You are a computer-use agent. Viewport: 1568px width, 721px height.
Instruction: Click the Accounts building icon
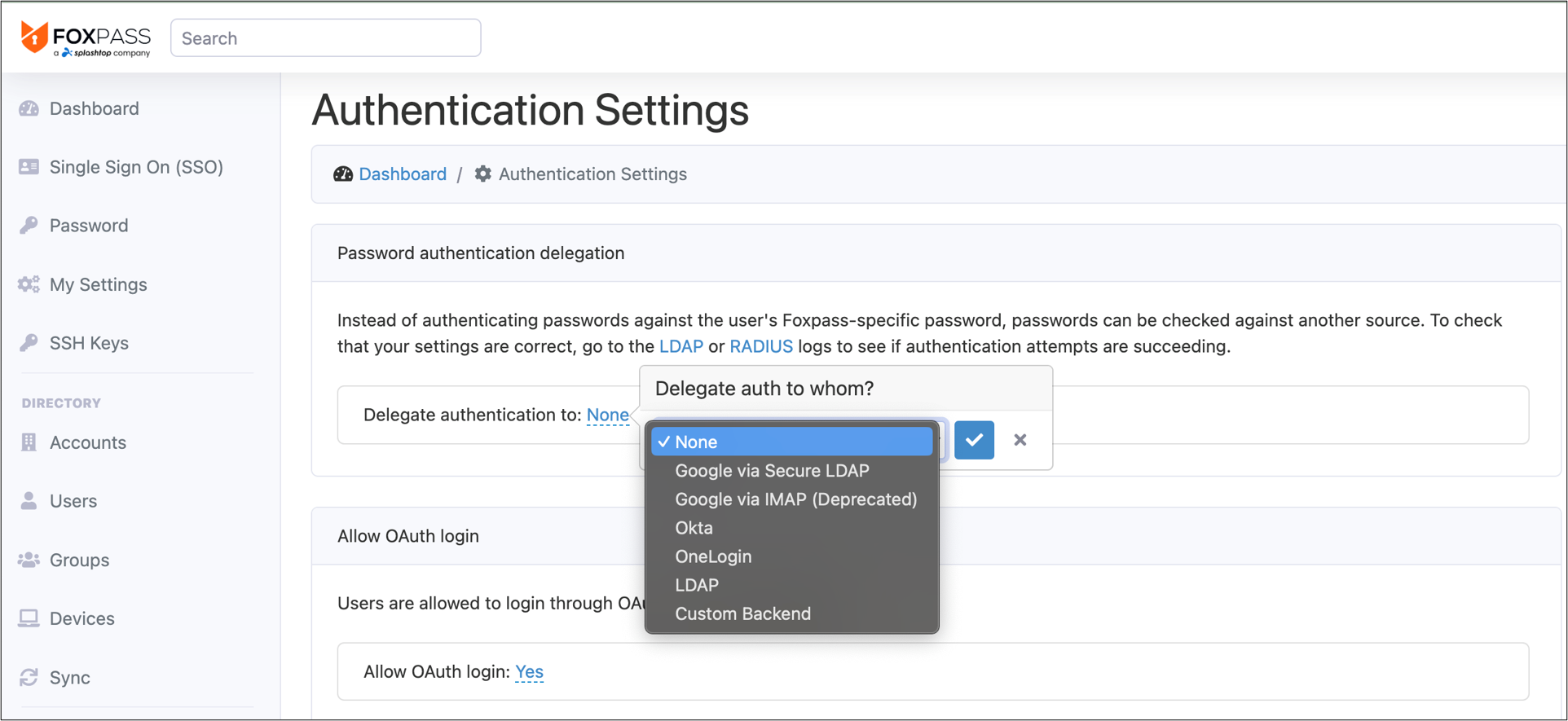coord(29,442)
